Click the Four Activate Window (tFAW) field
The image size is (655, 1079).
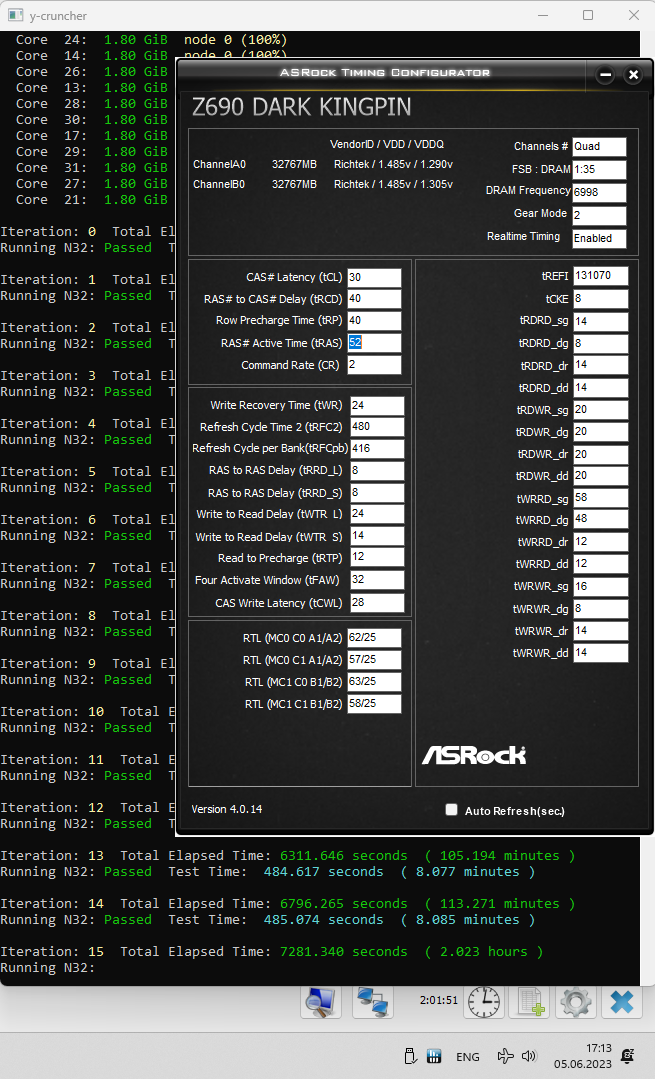pyautogui.click(x=377, y=580)
